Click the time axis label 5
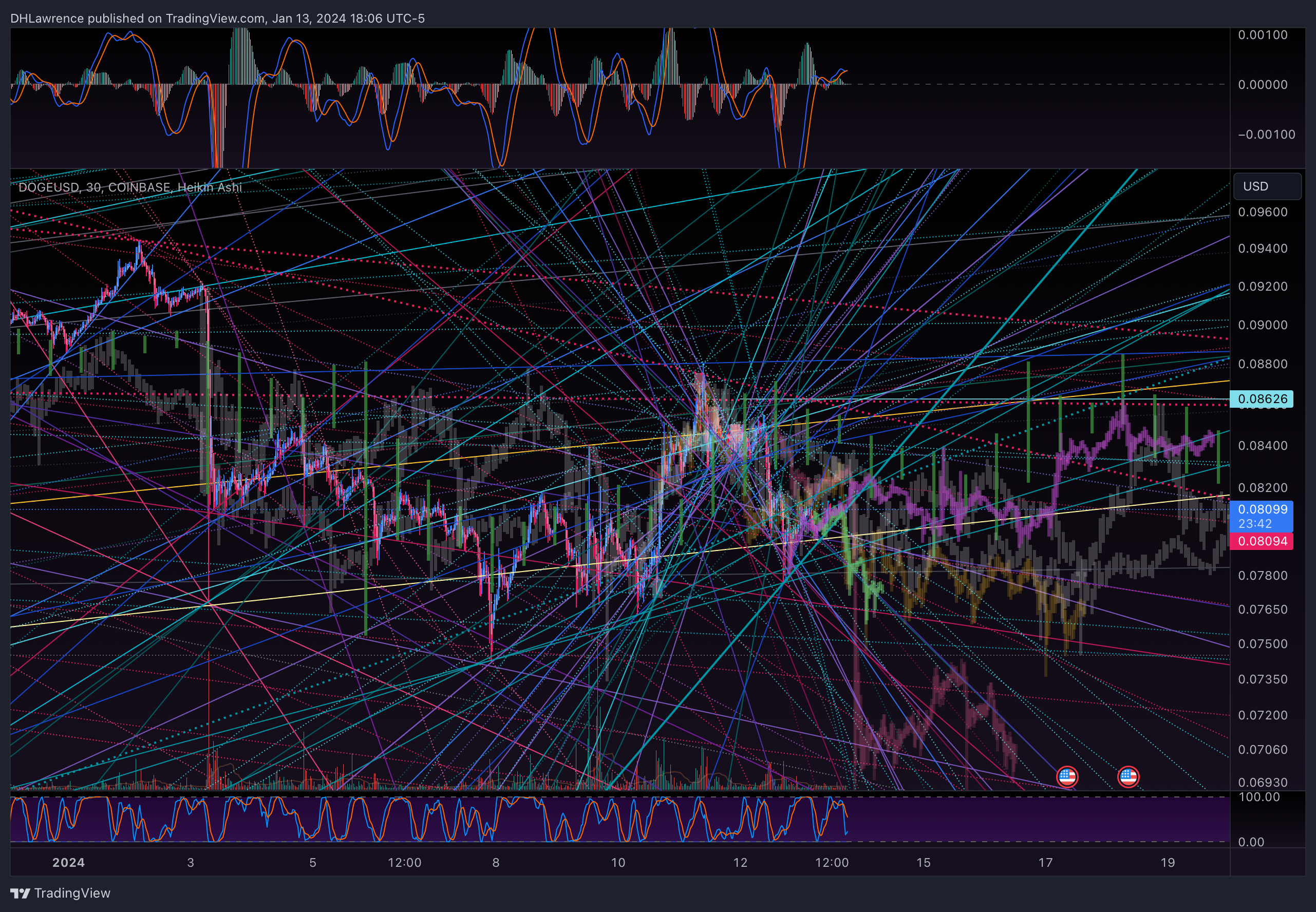This screenshot has height=912, width=1316. (x=313, y=862)
